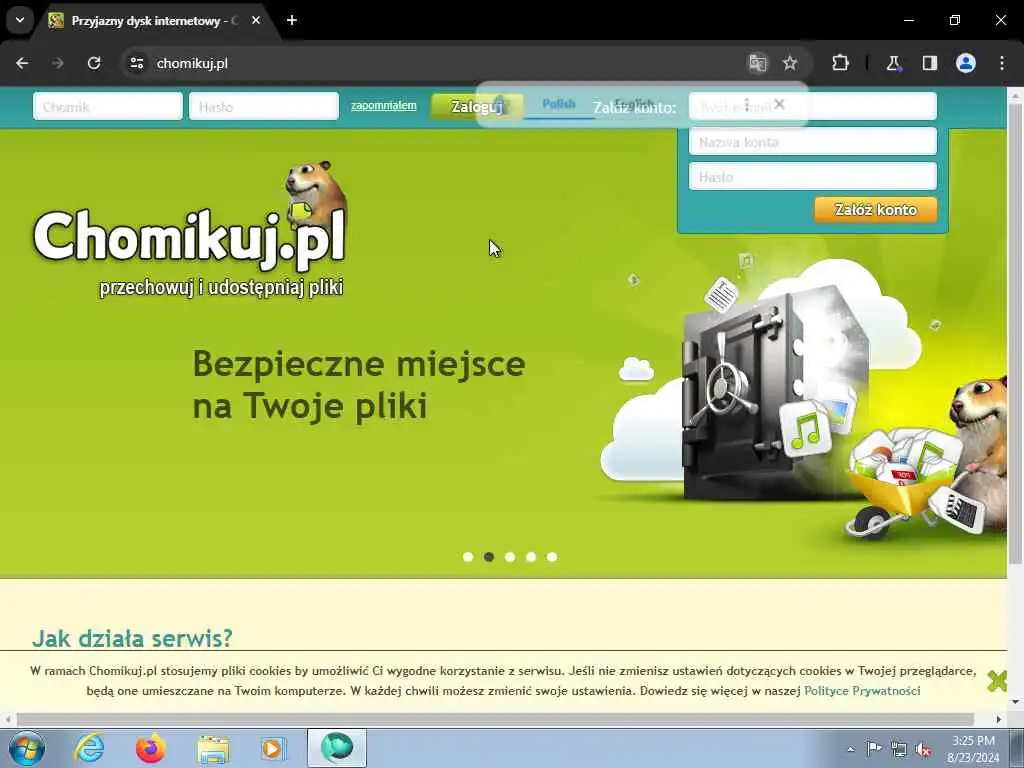Open the tab search dropdown arrow
The image size is (1024, 768).
point(20,20)
